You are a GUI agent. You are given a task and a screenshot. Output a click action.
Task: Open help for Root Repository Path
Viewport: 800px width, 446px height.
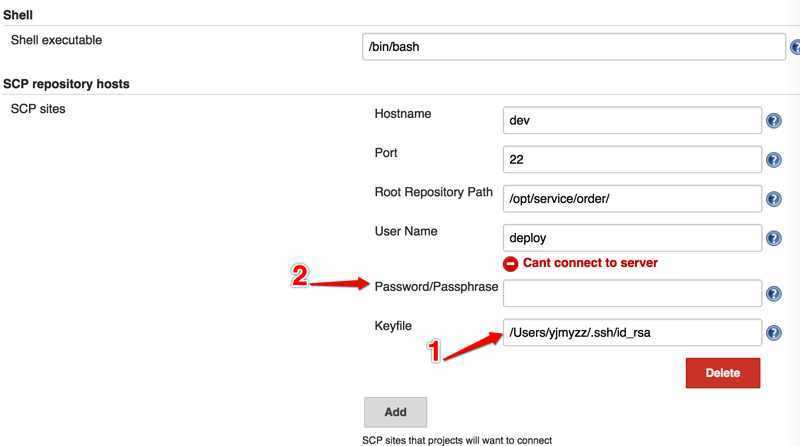tap(774, 199)
